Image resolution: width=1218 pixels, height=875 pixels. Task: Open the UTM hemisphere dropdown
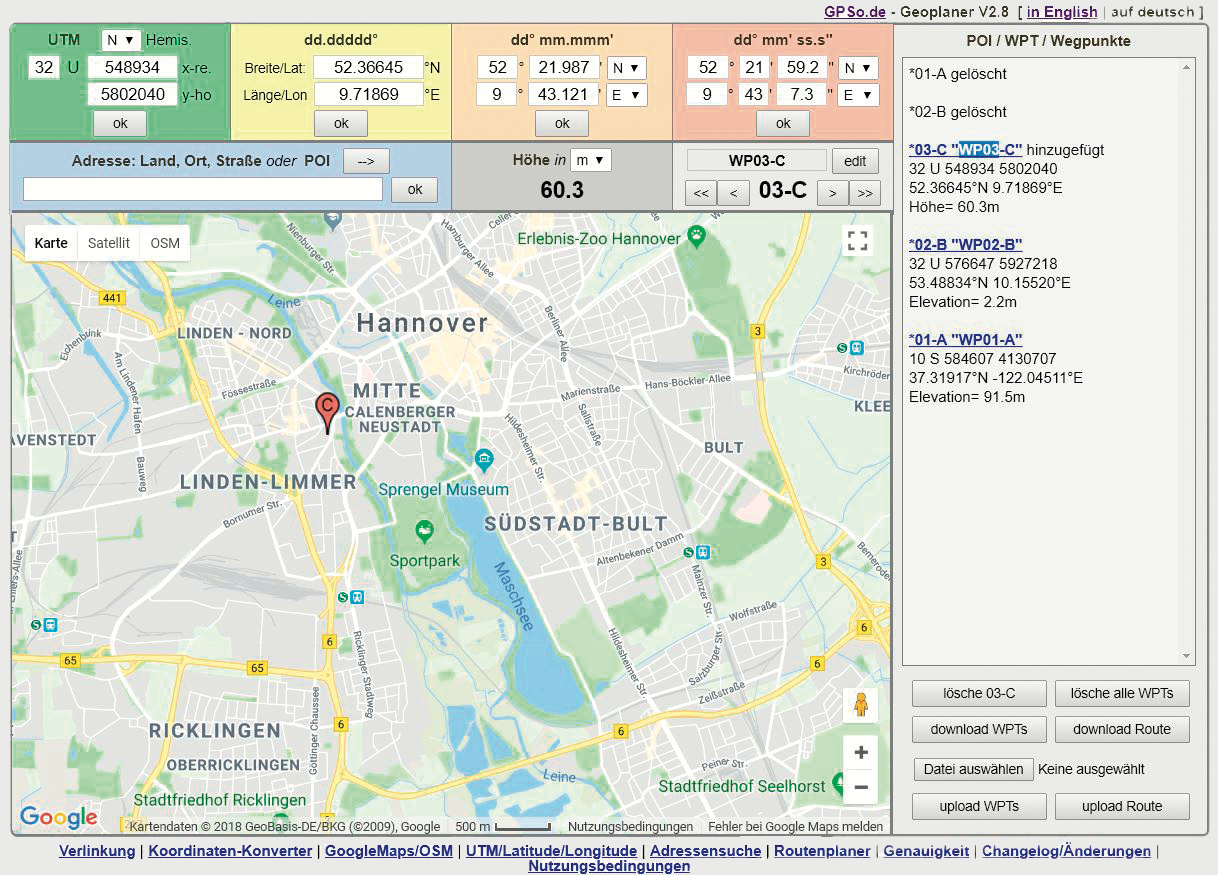[x=121, y=40]
